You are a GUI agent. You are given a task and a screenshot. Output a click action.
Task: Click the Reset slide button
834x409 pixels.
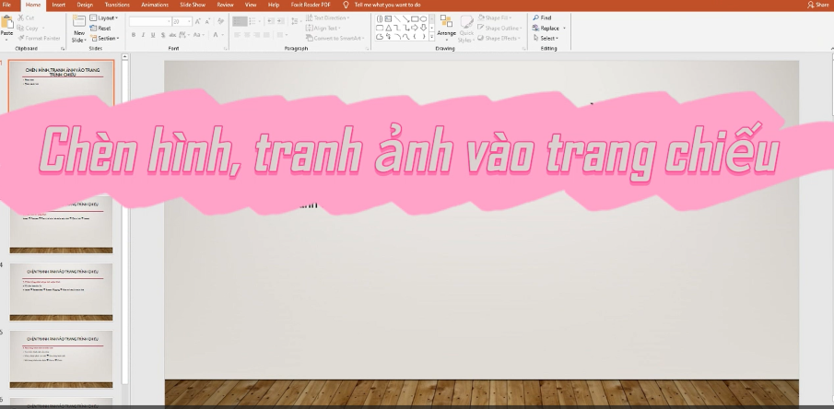101,28
